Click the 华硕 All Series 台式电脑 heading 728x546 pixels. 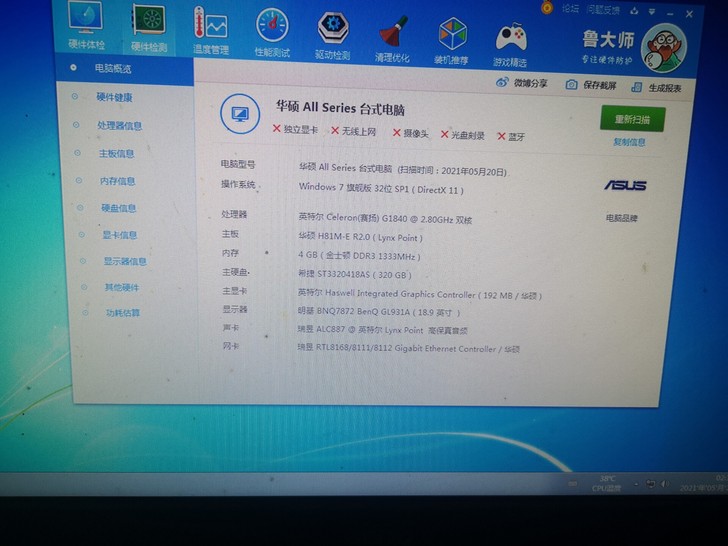coord(340,108)
